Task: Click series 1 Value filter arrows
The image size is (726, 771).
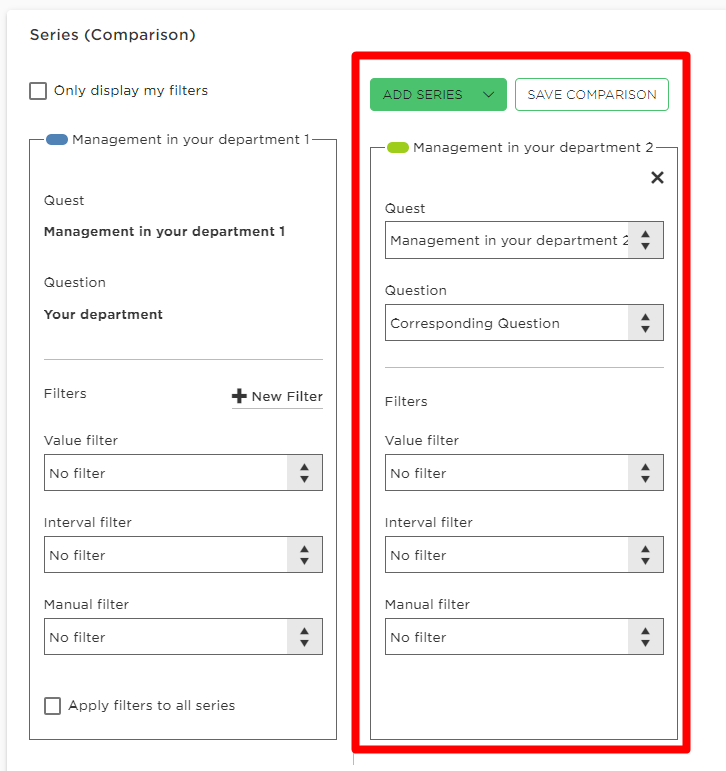Action: [304, 473]
